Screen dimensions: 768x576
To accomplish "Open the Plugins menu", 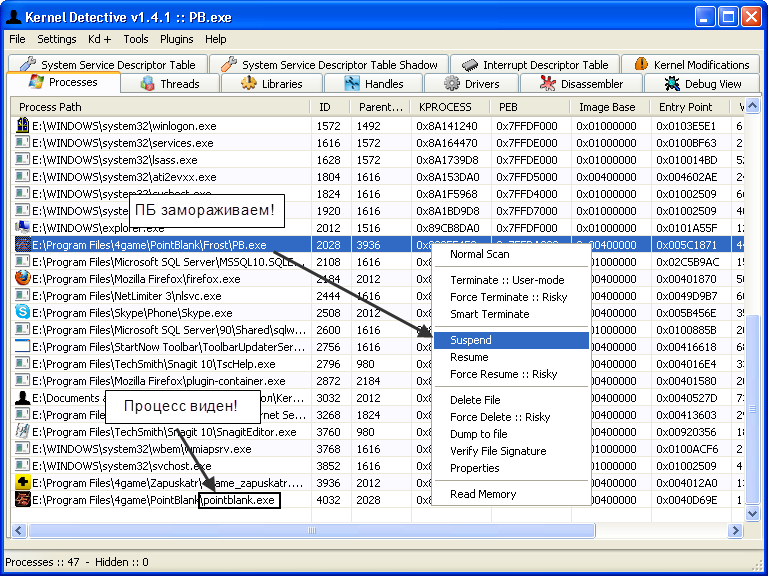I will coord(176,39).
